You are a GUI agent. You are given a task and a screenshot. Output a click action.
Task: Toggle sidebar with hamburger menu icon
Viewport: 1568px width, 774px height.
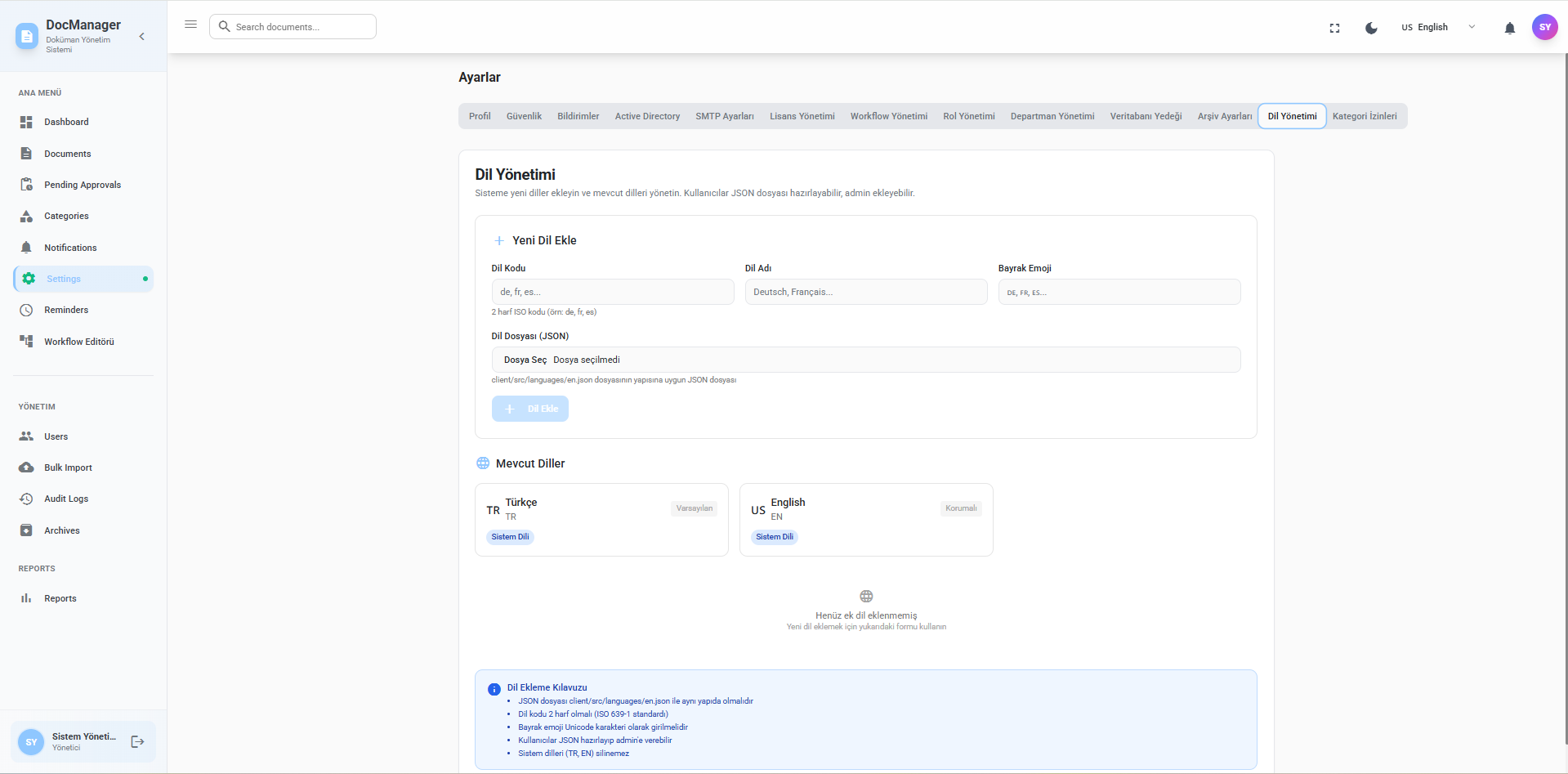[190, 25]
